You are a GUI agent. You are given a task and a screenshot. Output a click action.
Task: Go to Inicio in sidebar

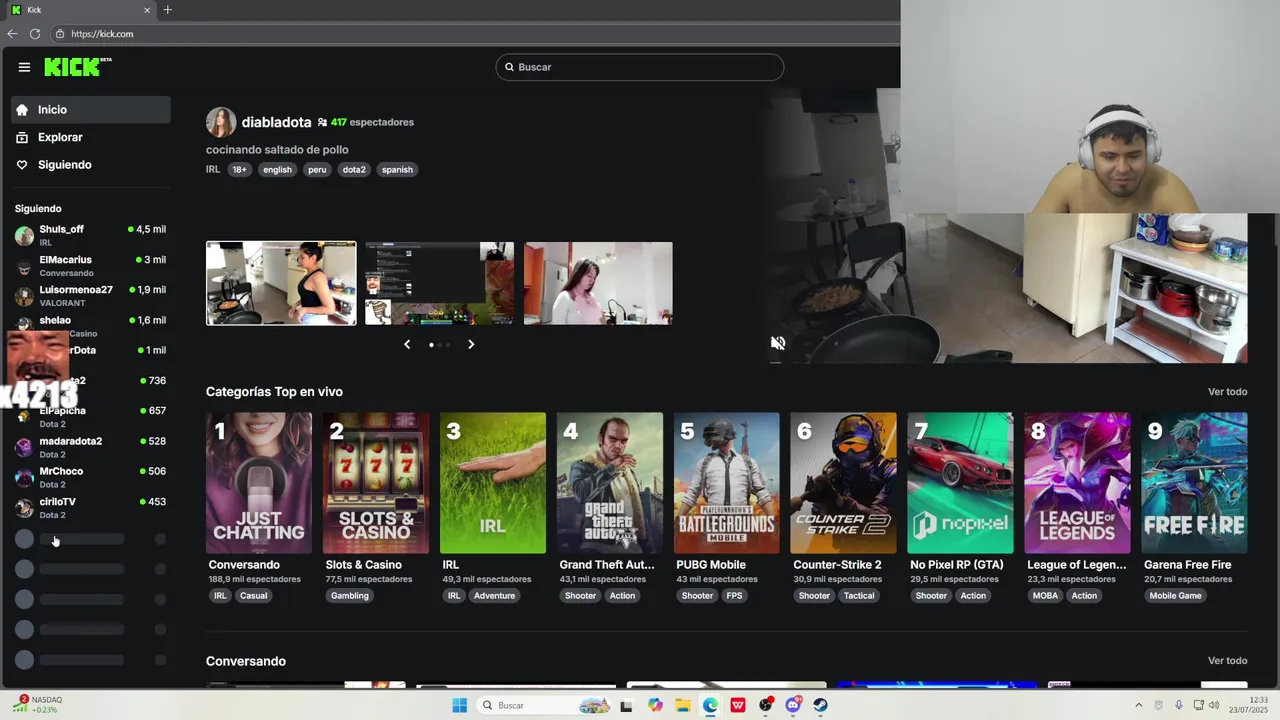[90, 110]
